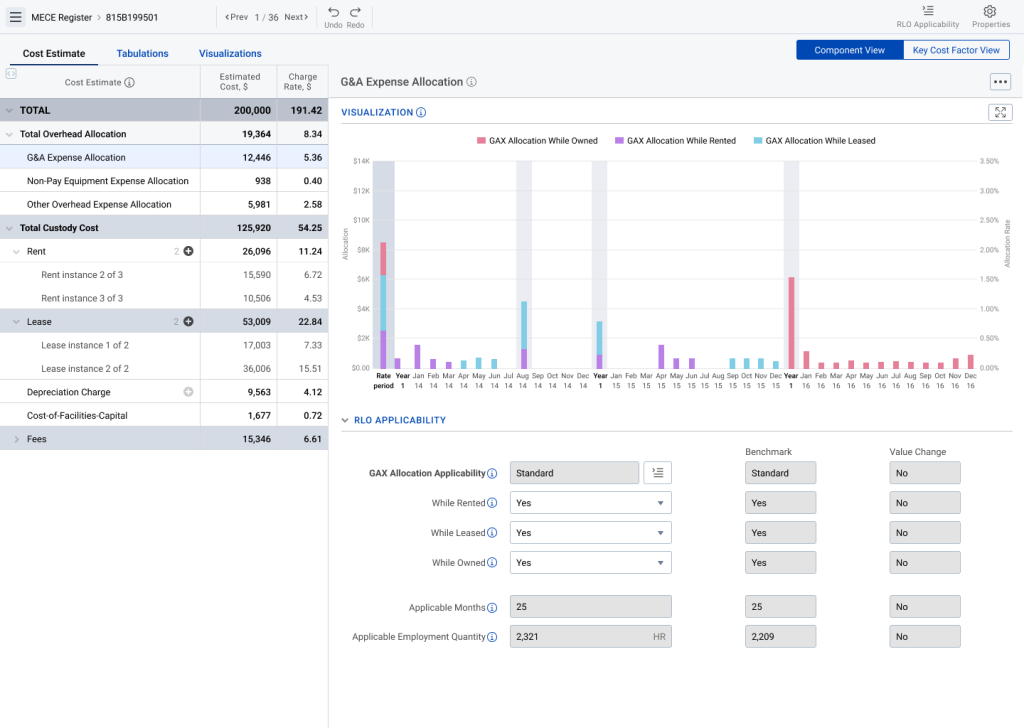Image resolution: width=1024 pixels, height=728 pixels.
Task: Open the hamburger navigation menu
Action: click(15, 16)
